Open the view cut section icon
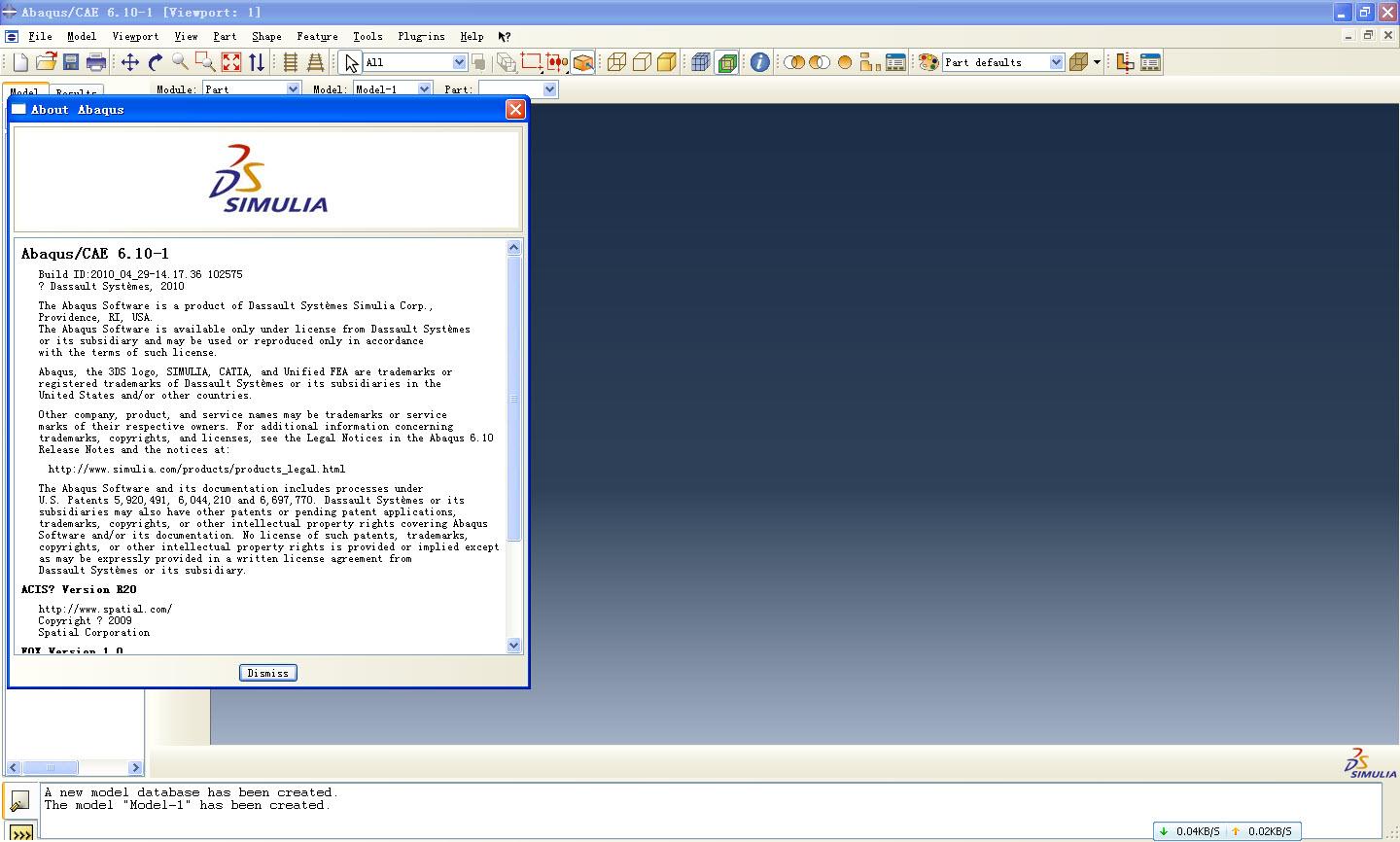This screenshot has height=842, width=1400. [1125, 62]
